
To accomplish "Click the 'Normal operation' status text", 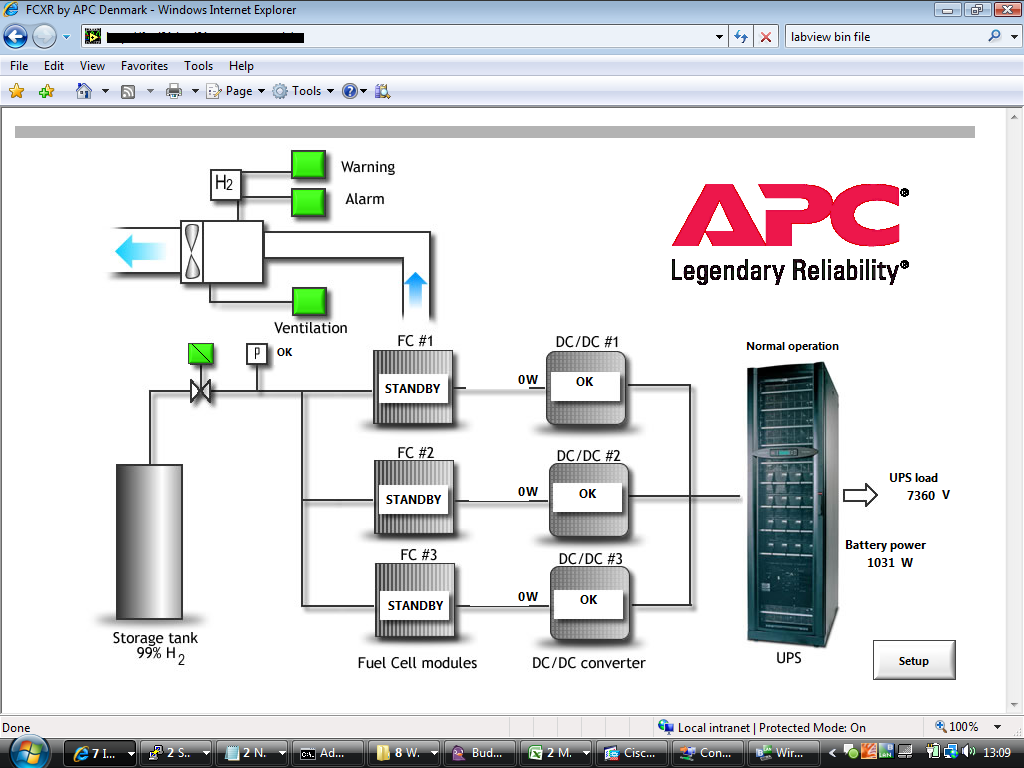I will coord(792,346).
